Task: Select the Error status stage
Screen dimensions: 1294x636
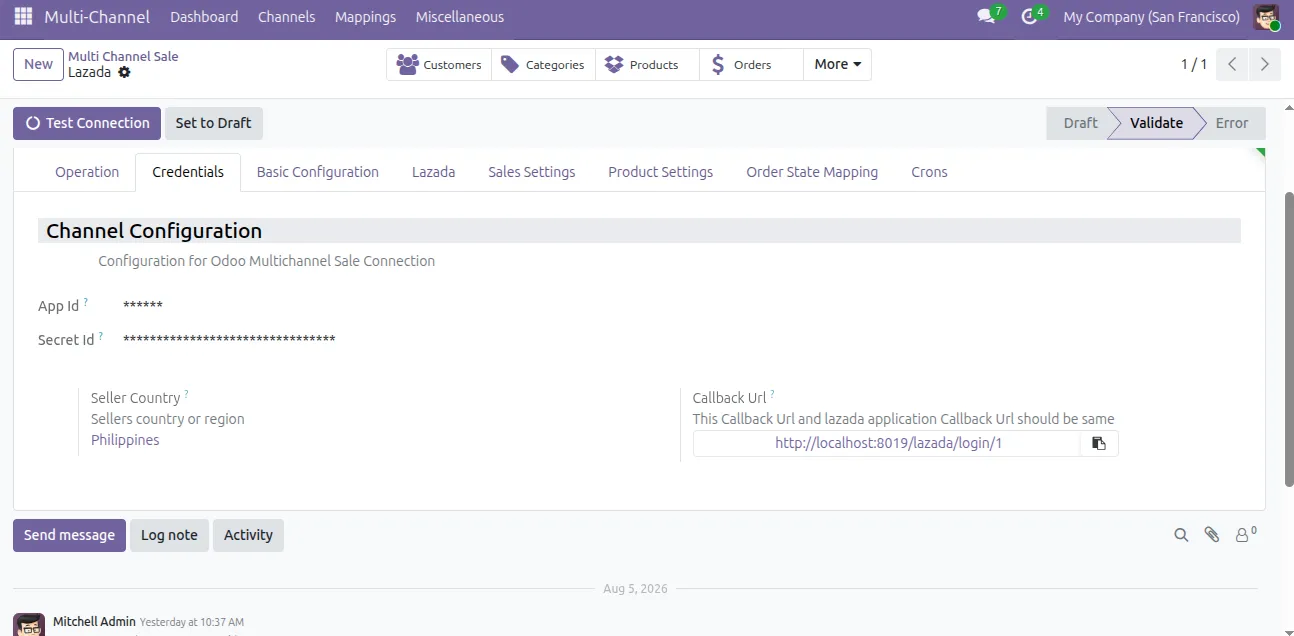Action: coord(1232,123)
